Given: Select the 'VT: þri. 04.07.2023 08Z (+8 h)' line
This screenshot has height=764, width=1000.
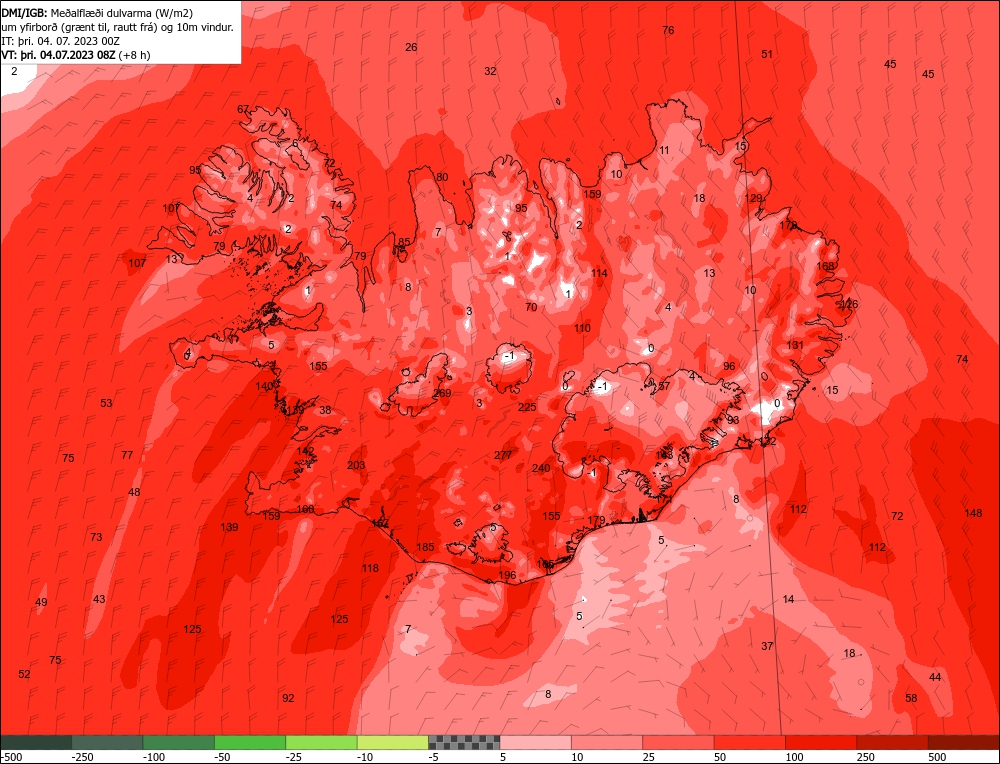Looking at the screenshot, I should point(76,55).
